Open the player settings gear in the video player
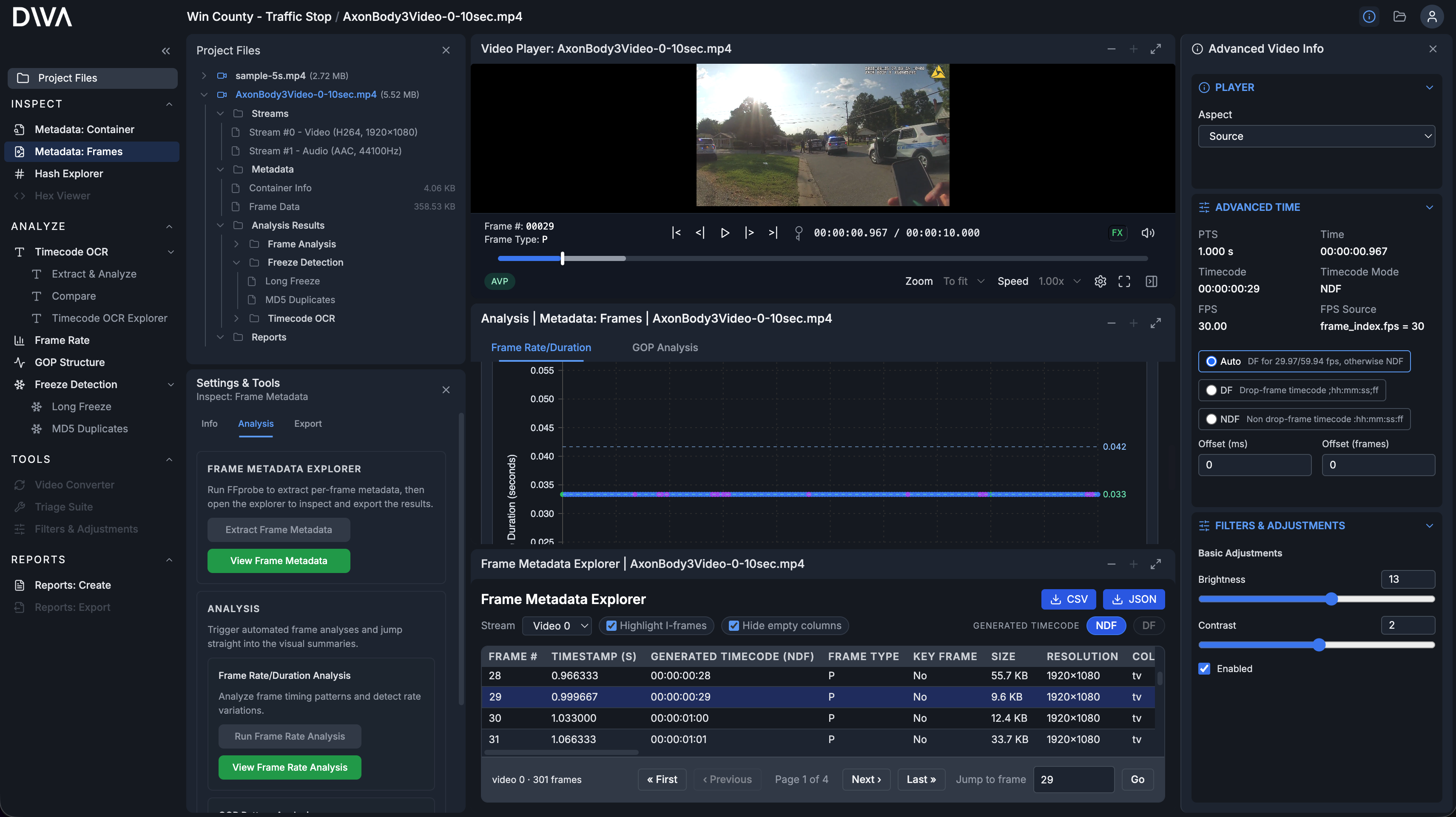Viewport: 1456px width, 817px height. 1100,281
